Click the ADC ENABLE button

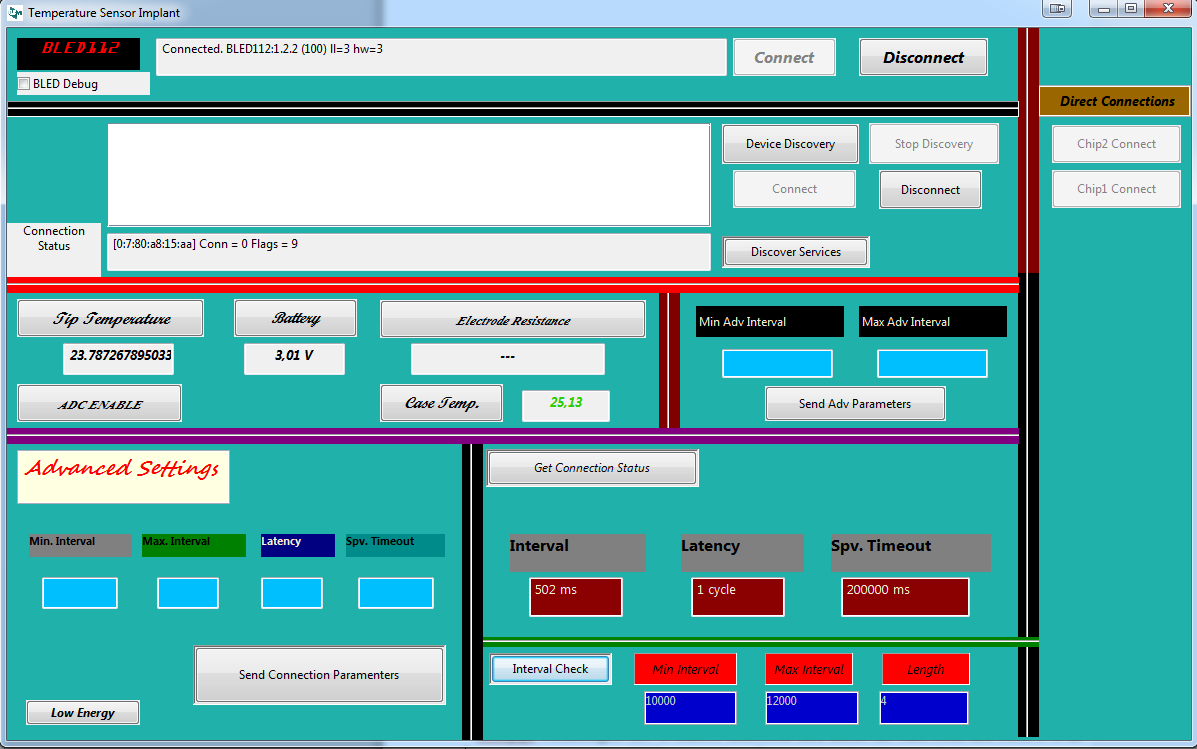point(99,404)
